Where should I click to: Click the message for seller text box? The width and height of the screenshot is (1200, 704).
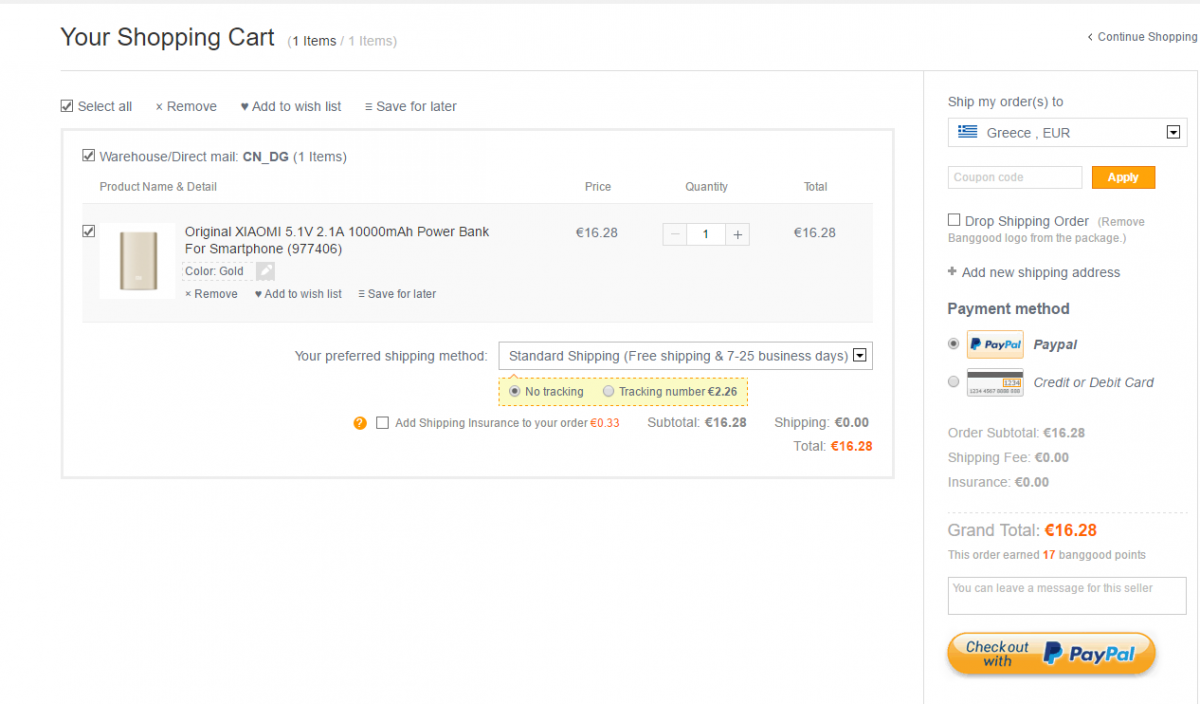coord(1067,596)
